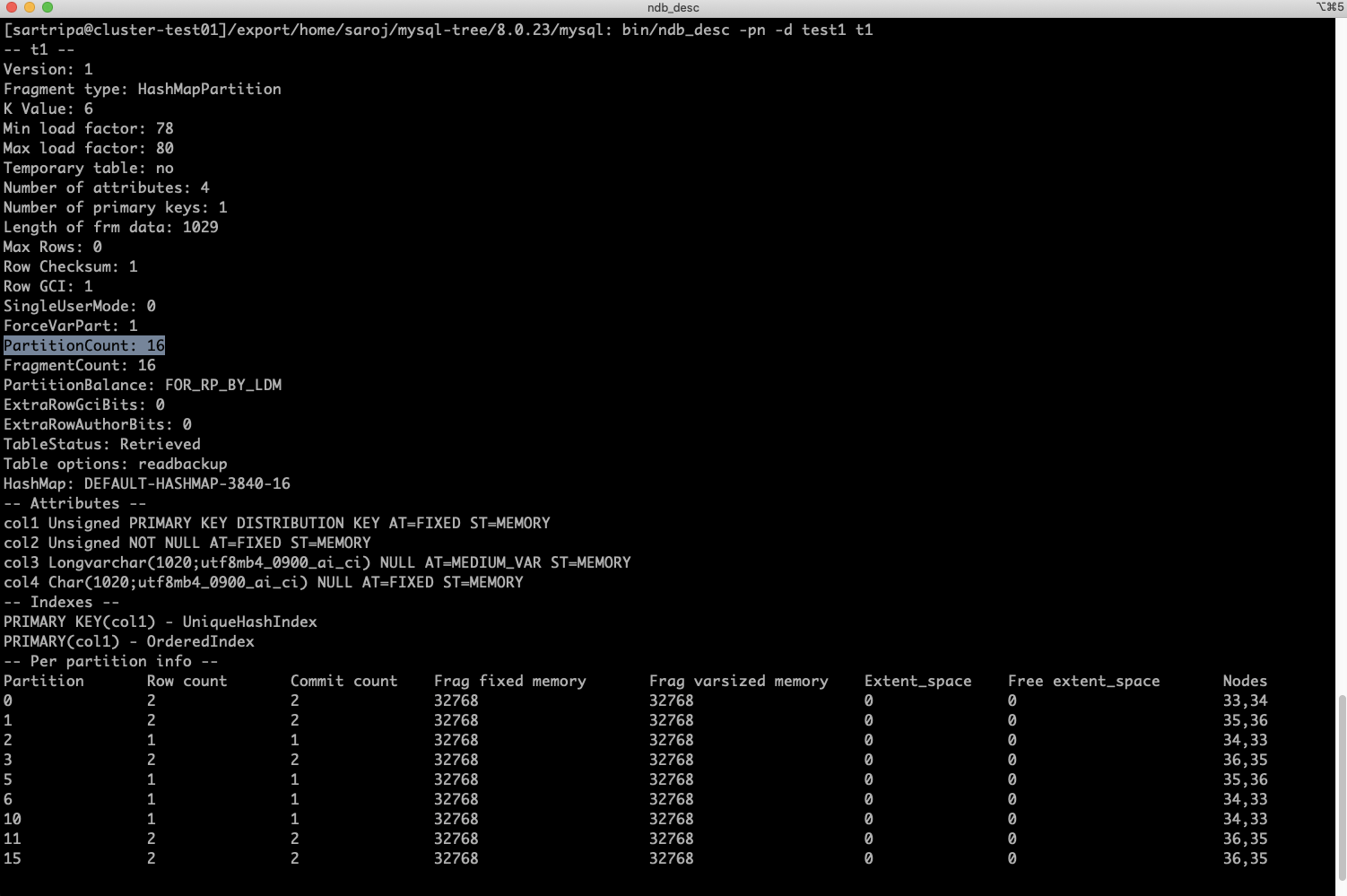Click Nodes value 36,35 for partition 3

(1246, 760)
